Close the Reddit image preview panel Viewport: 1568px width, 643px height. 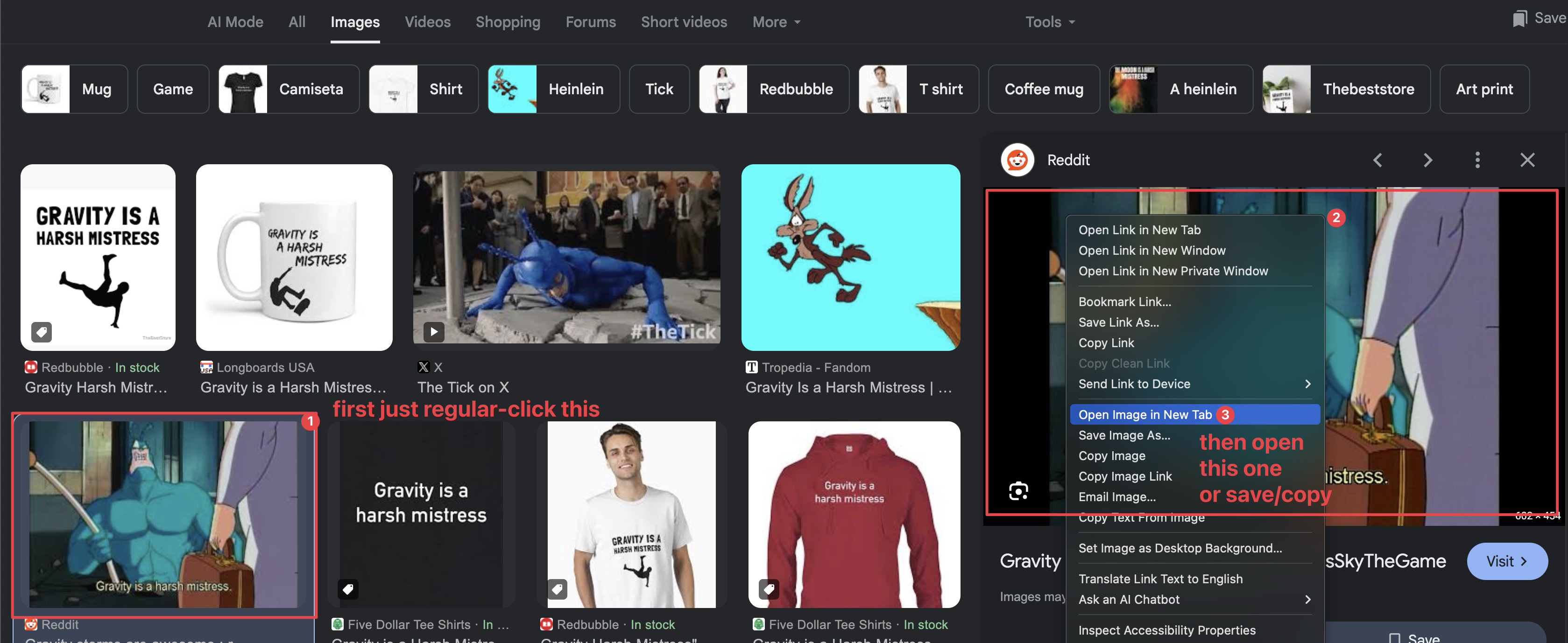1527,160
